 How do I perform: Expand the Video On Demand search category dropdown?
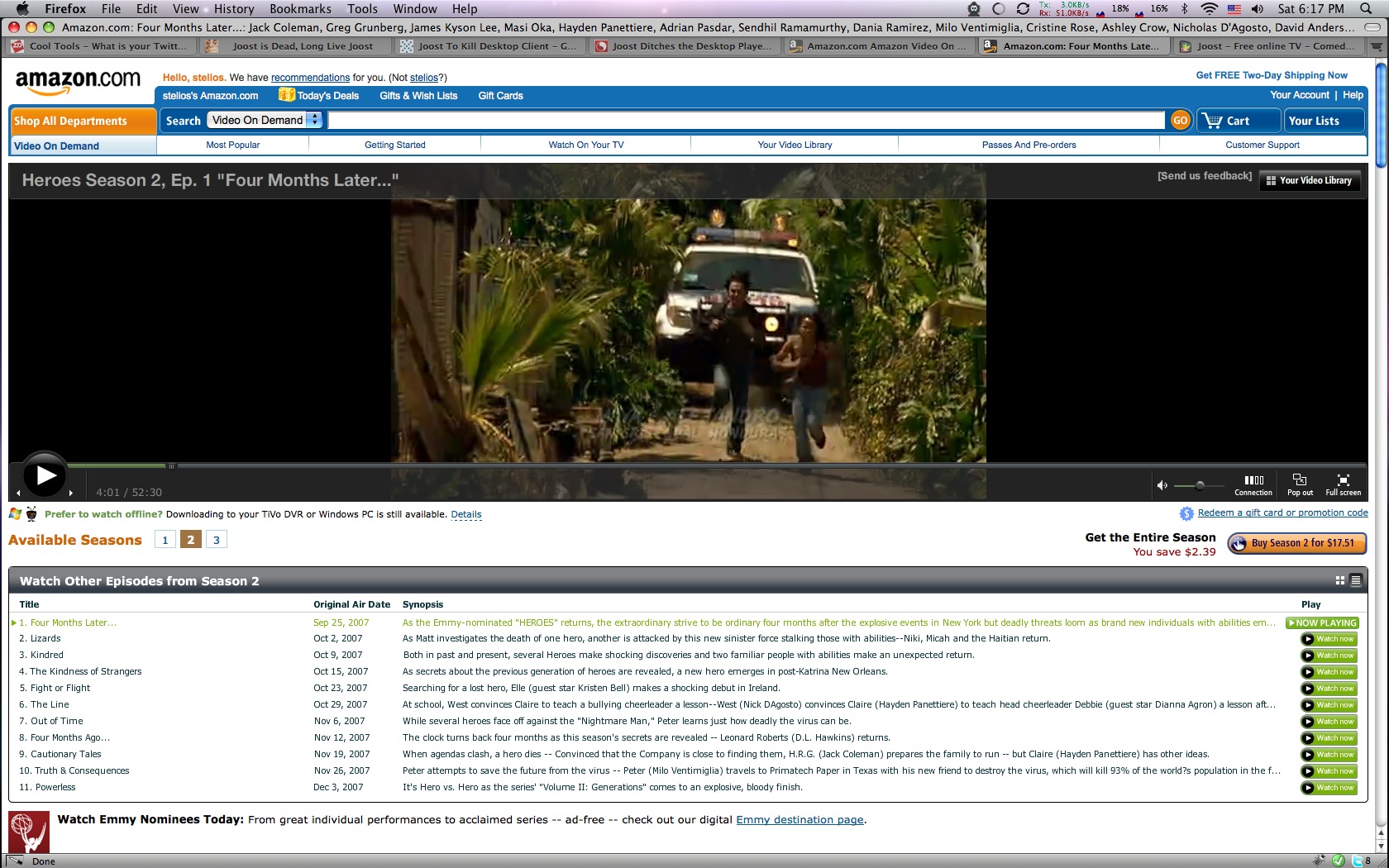click(x=265, y=120)
